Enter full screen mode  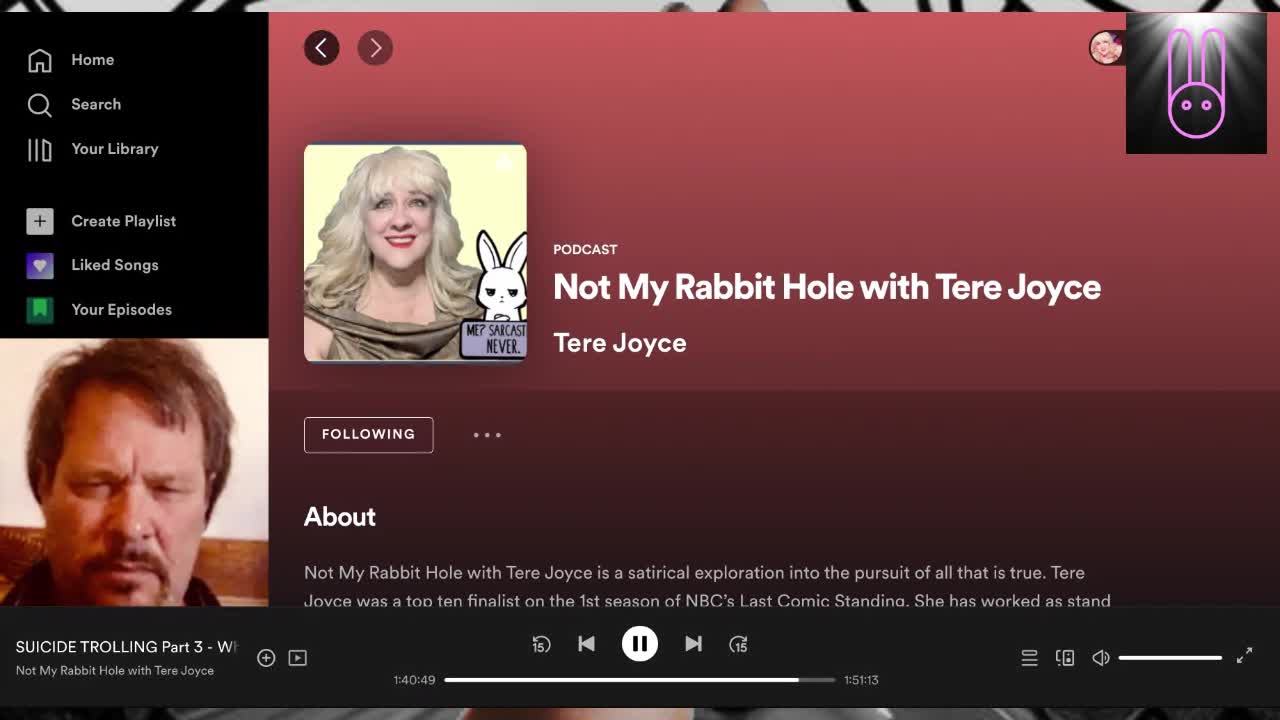(1244, 656)
